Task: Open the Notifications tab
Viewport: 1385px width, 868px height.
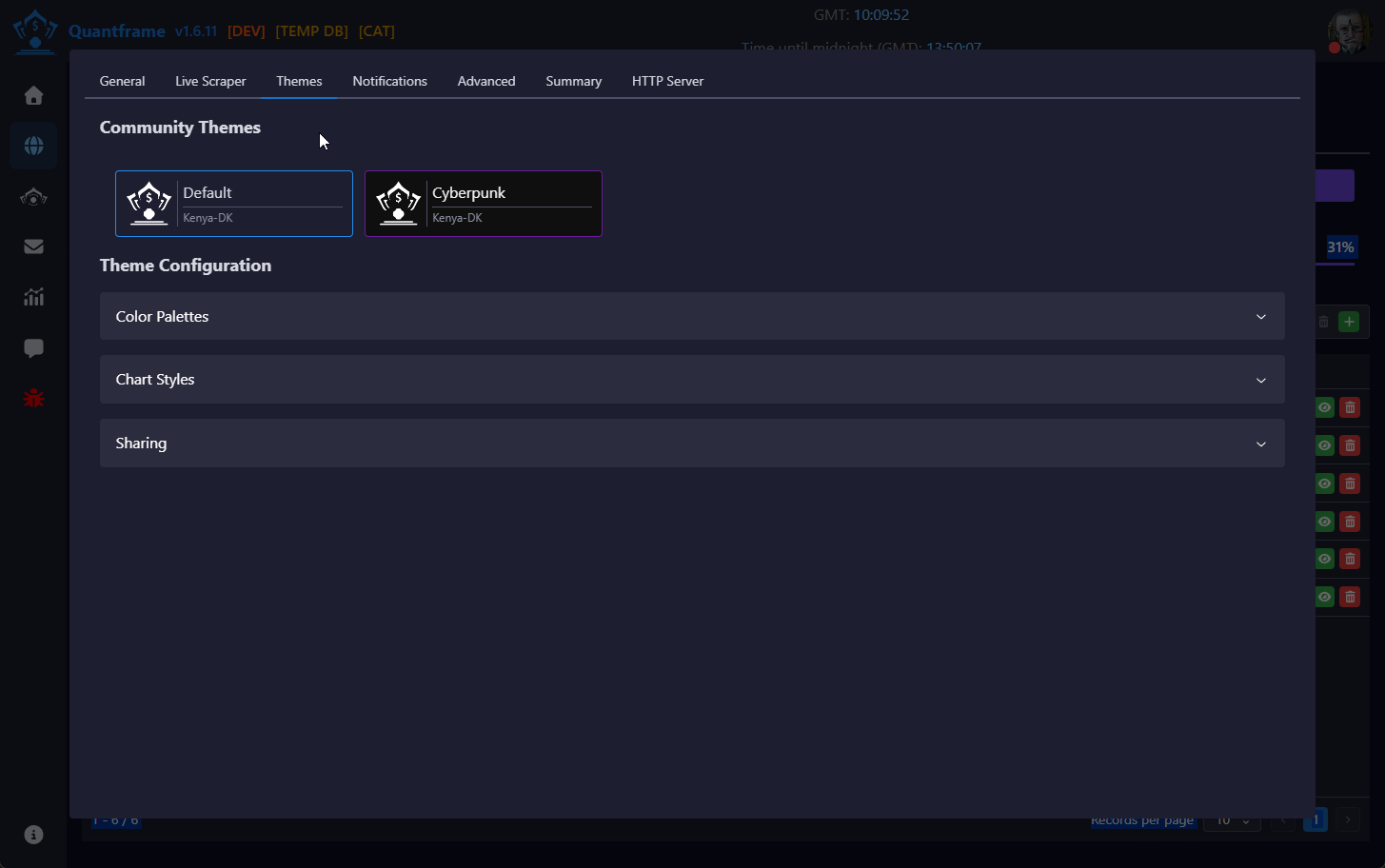Action: [389, 81]
